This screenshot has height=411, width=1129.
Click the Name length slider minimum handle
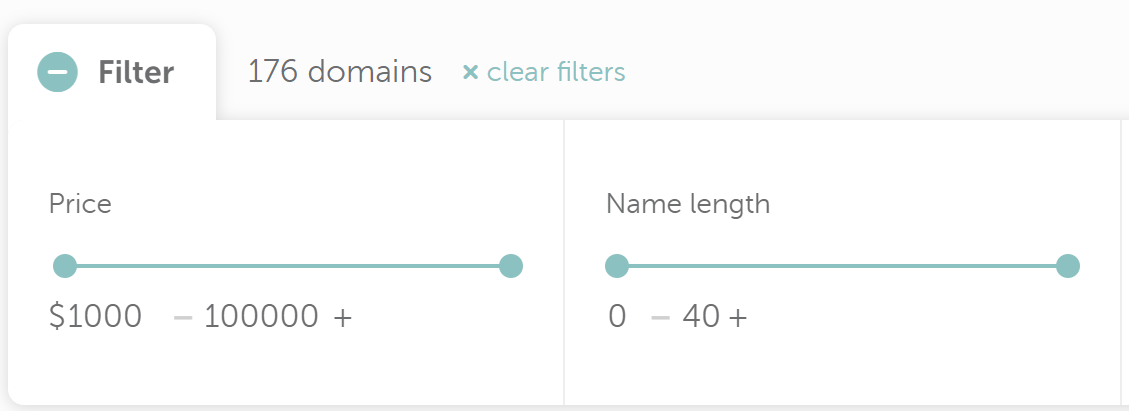click(617, 266)
